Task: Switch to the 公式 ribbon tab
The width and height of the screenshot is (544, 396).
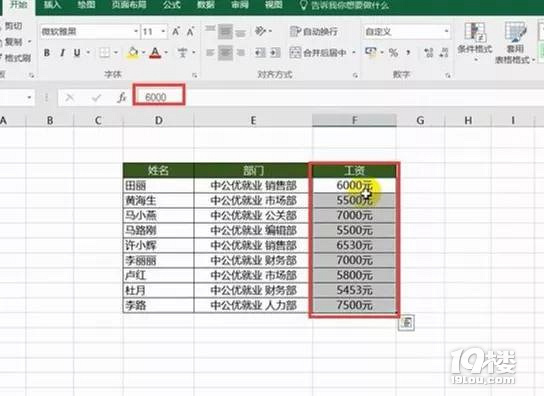Action: pos(171,5)
